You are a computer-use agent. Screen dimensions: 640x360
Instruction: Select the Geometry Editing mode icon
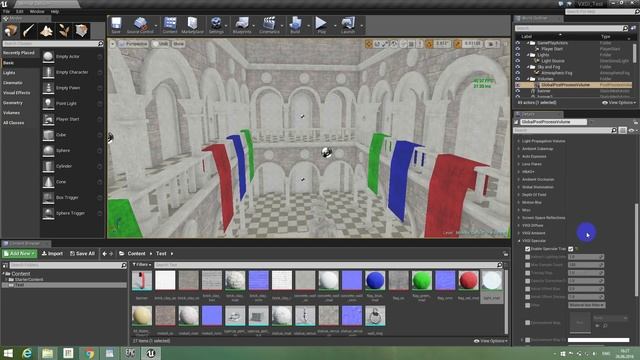click(x=82, y=31)
